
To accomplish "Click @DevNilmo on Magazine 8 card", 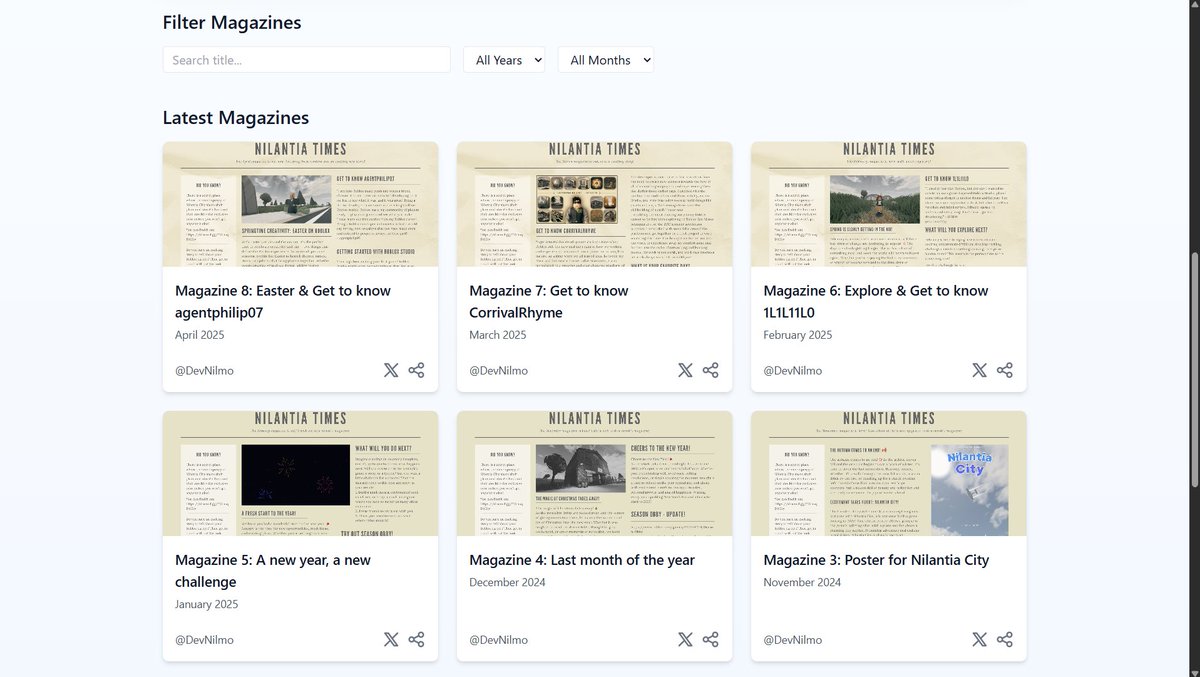I will [x=204, y=370].
